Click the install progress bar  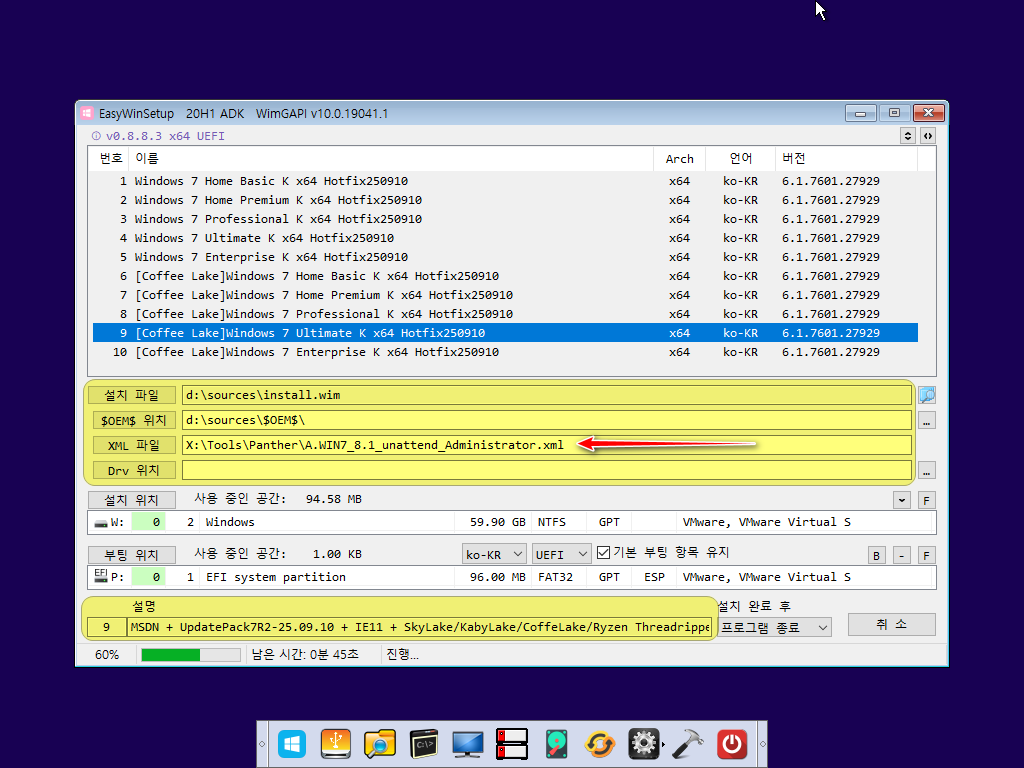tap(191, 655)
